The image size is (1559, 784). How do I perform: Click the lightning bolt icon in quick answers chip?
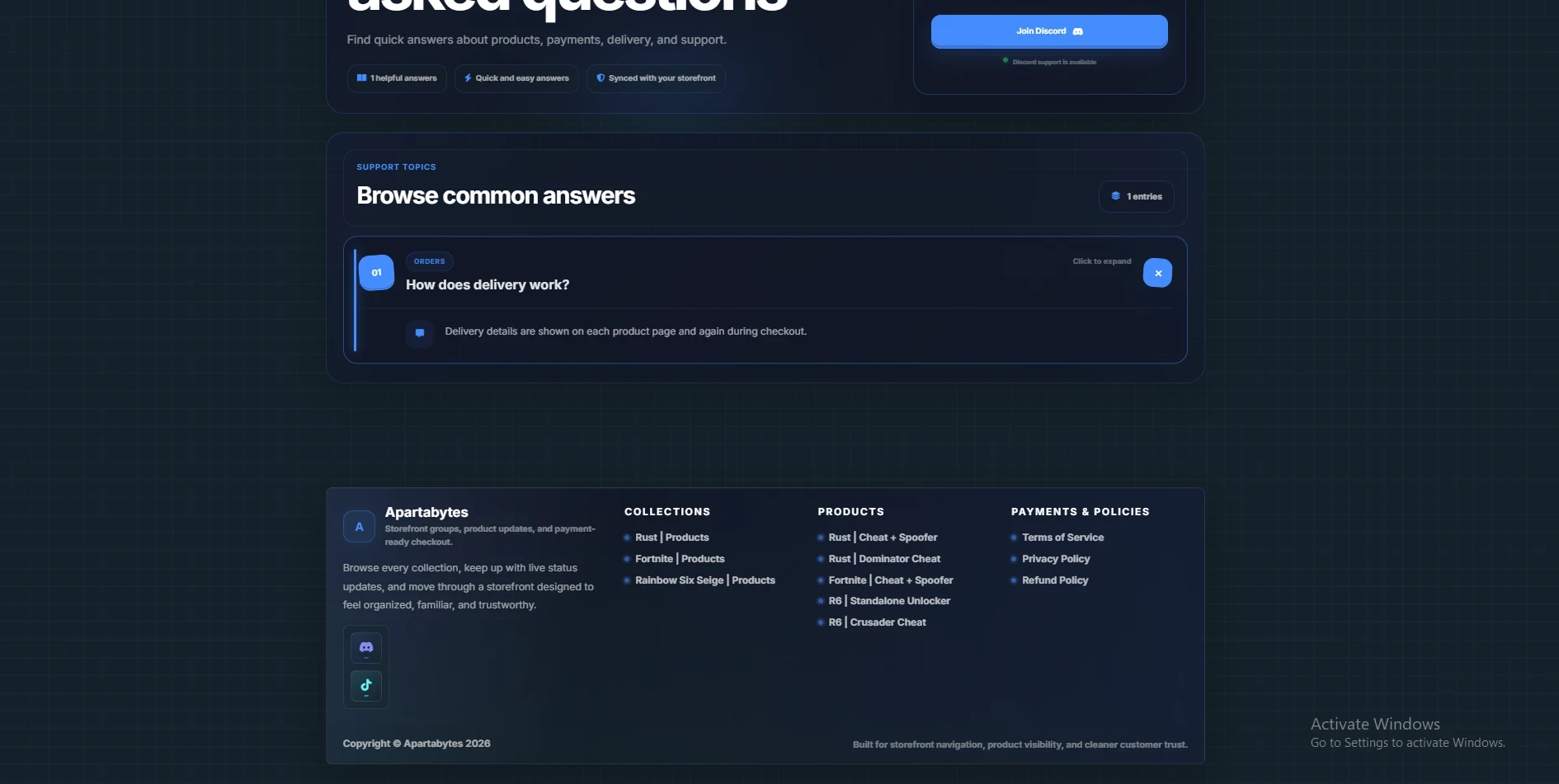[468, 78]
